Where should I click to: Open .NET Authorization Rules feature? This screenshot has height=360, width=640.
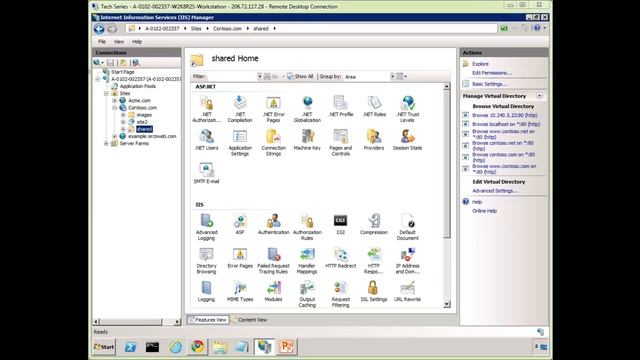point(206,109)
